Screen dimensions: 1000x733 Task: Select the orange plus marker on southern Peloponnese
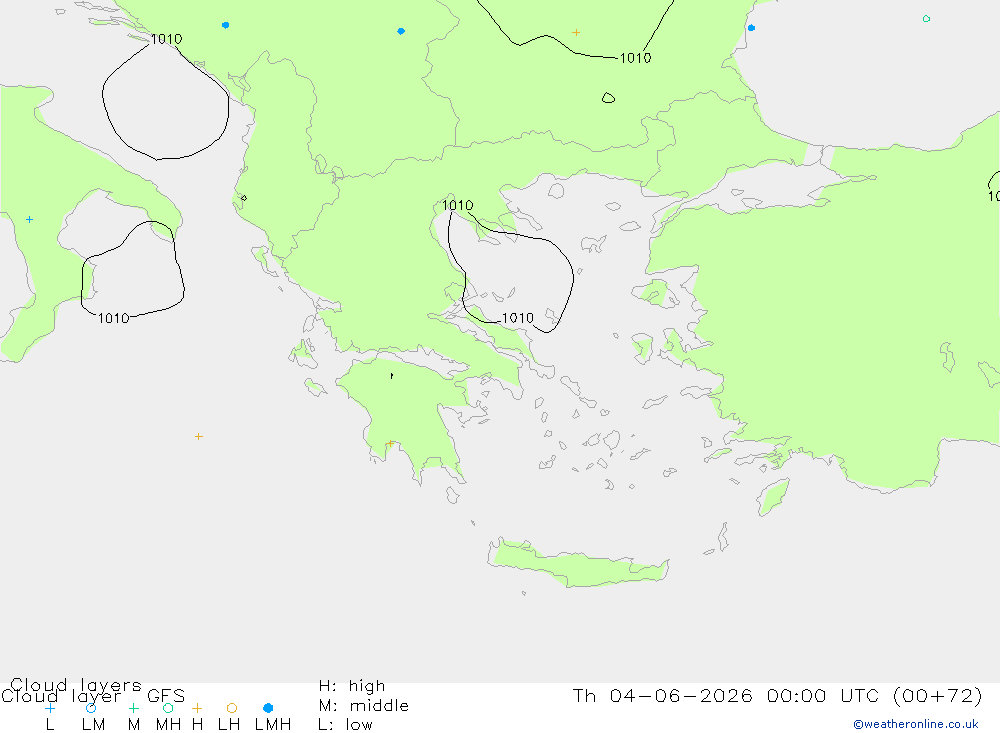point(390,443)
